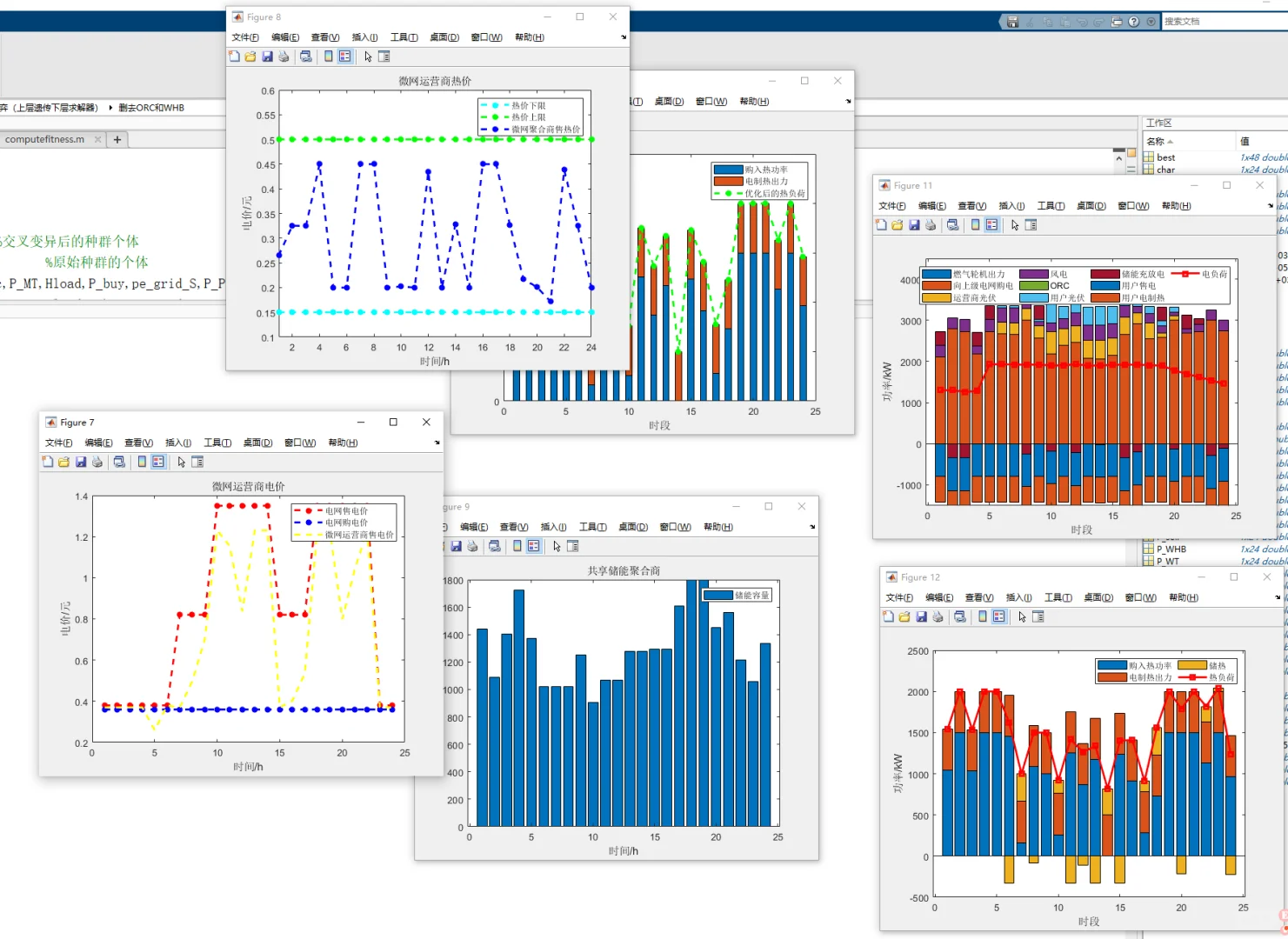Image resolution: width=1288 pixels, height=939 pixels.
Task: Open Property Inspector in Figure 11 toolbar
Action: tap(1031, 225)
